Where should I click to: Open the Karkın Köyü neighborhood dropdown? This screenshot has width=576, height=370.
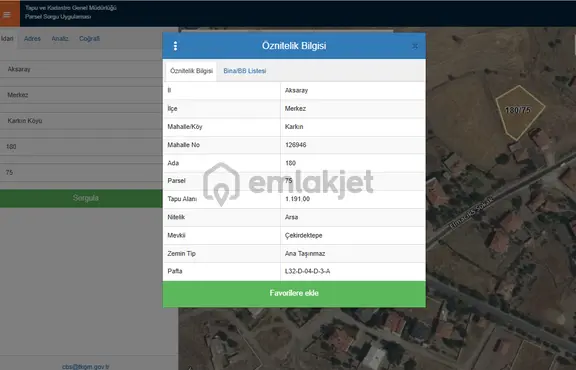pos(81,121)
